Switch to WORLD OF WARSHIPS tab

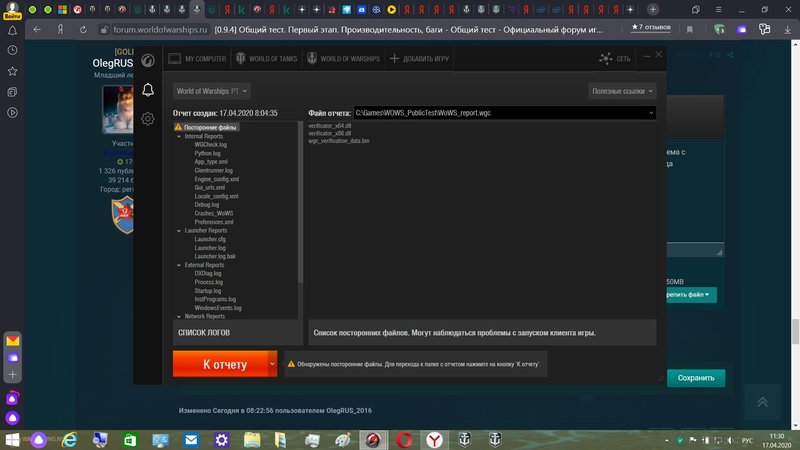point(343,59)
